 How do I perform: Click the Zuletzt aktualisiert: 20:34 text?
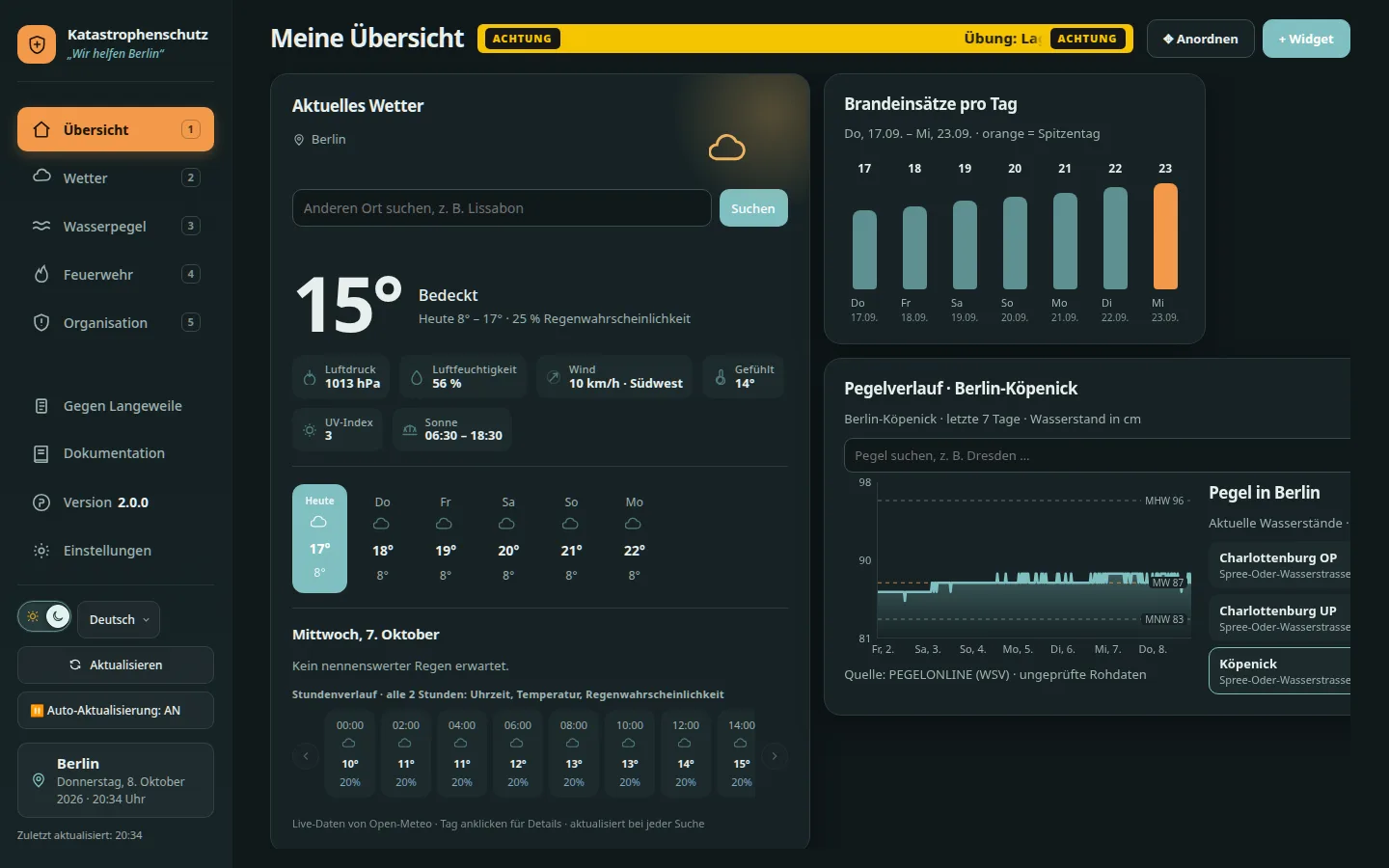79,835
